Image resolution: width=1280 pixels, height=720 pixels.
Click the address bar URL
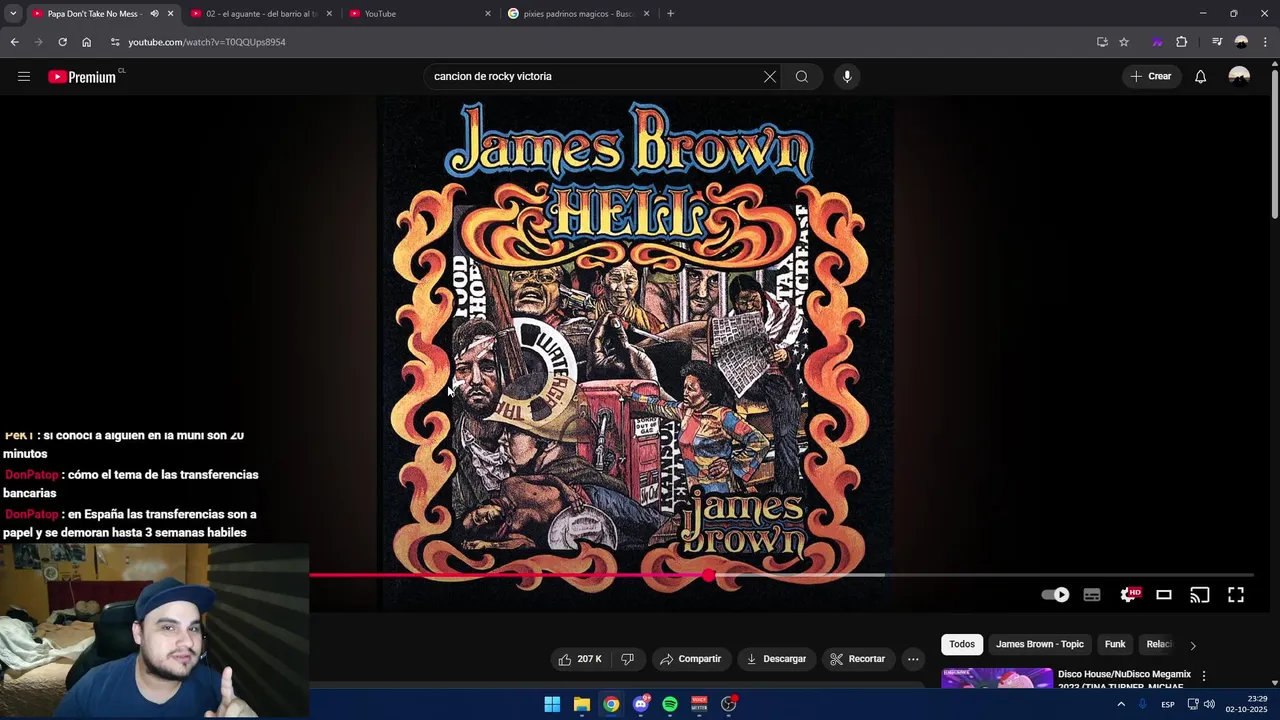(207, 42)
